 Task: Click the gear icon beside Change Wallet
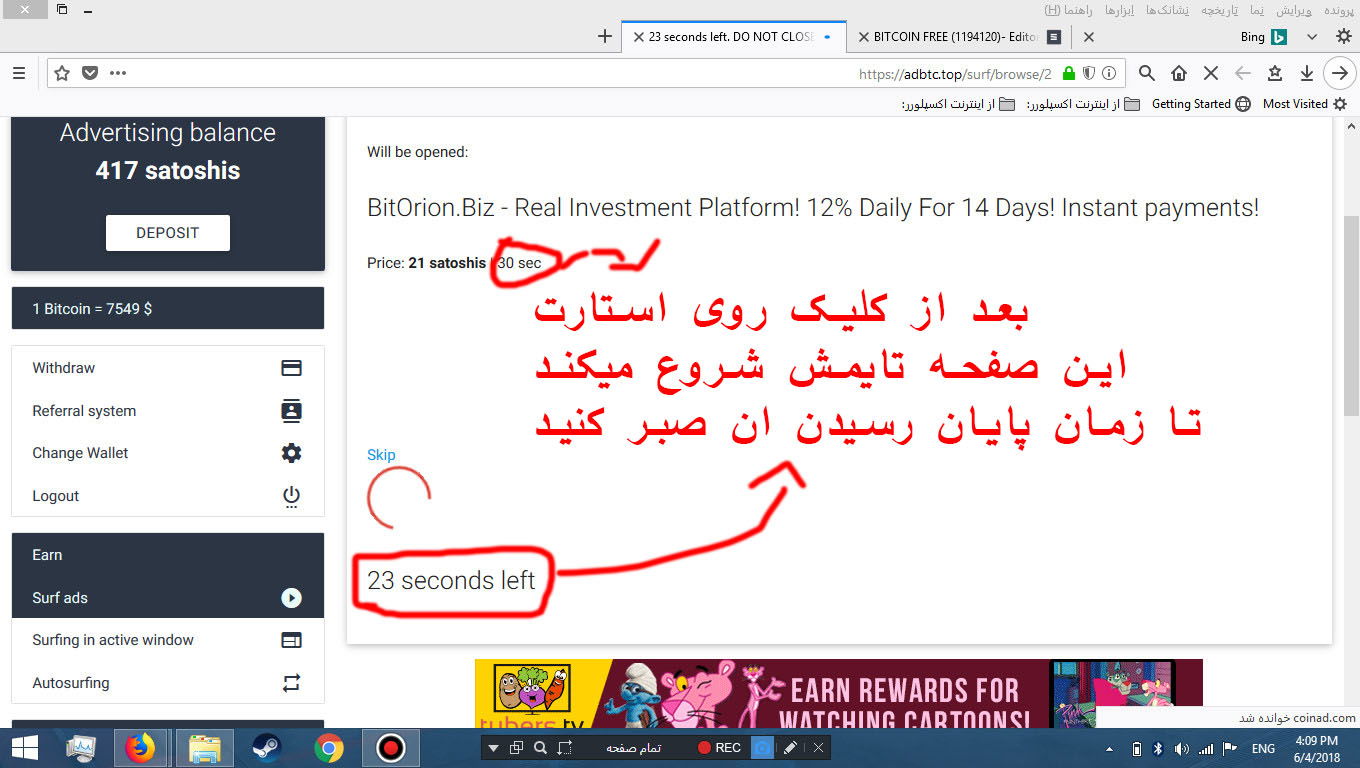pyautogui.click(x=291, y=453)
